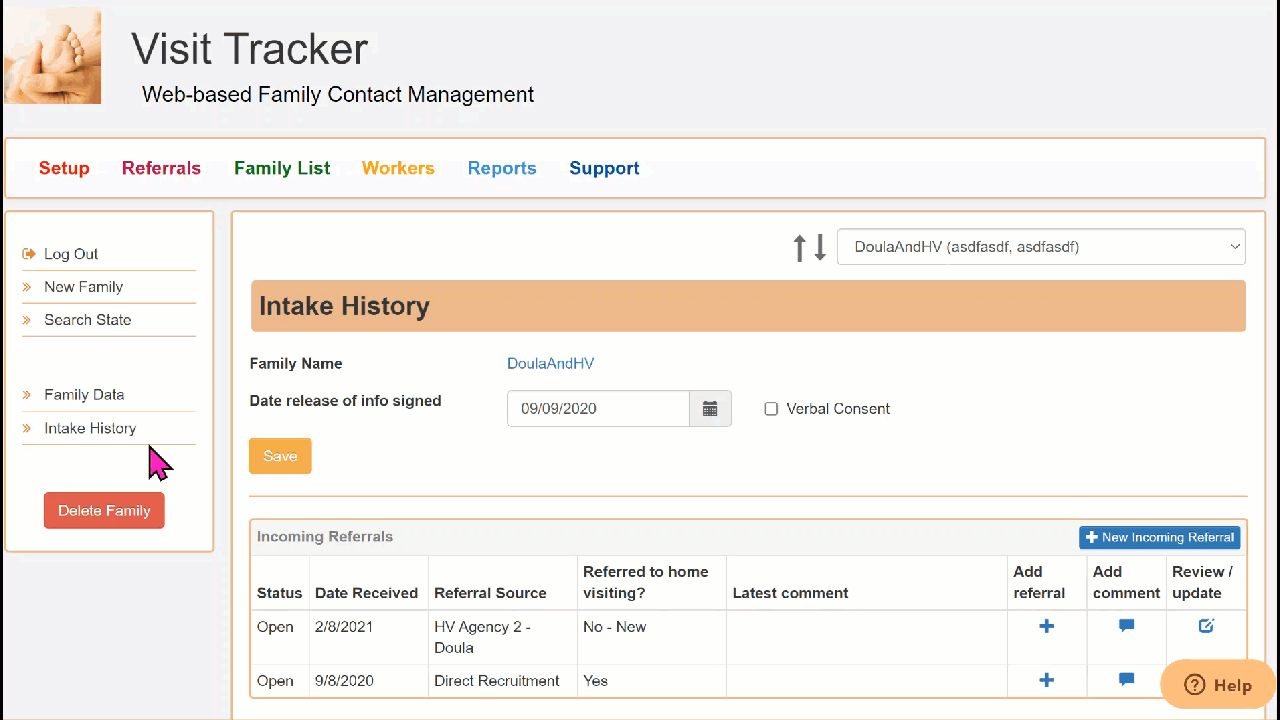The width and height of the screenshot is (1280, 720).
Task: Click the up-down sort arrows icon
Action: coord(809,247)
